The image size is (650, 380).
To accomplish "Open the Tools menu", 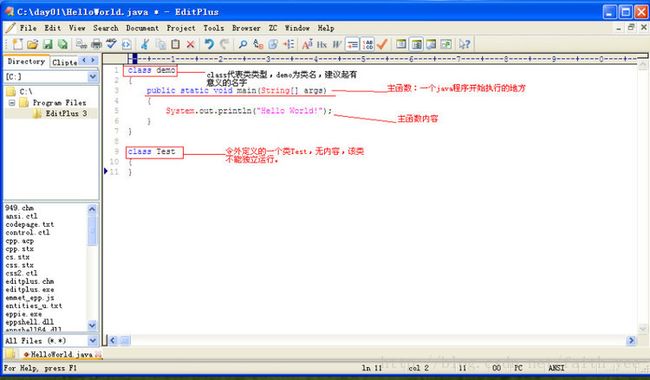I will click(x=213, y=28).
